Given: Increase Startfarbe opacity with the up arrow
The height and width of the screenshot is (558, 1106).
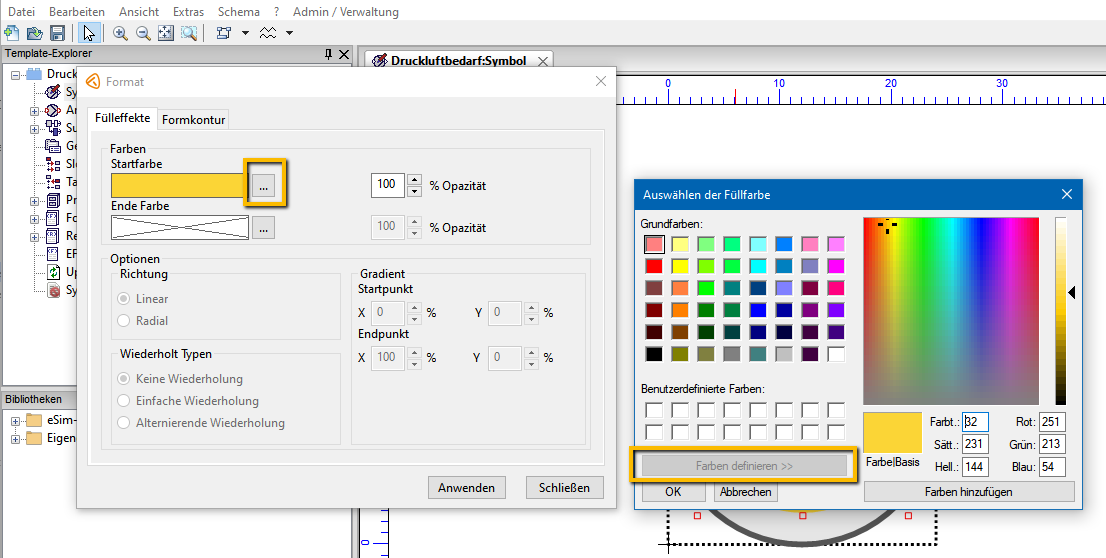Looking at the screenshot, I should click(x=415, y=180).
